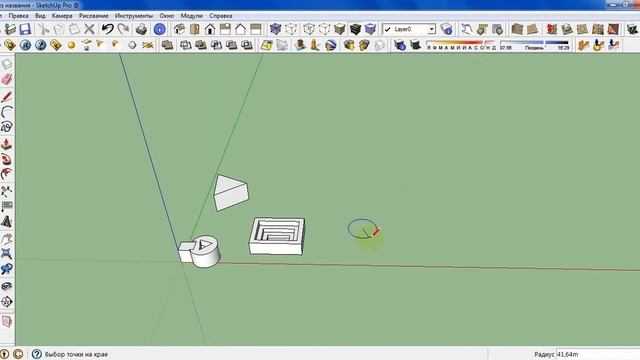Click the triangular prism in viewport
640x360 pixels.
click(231, 193)
